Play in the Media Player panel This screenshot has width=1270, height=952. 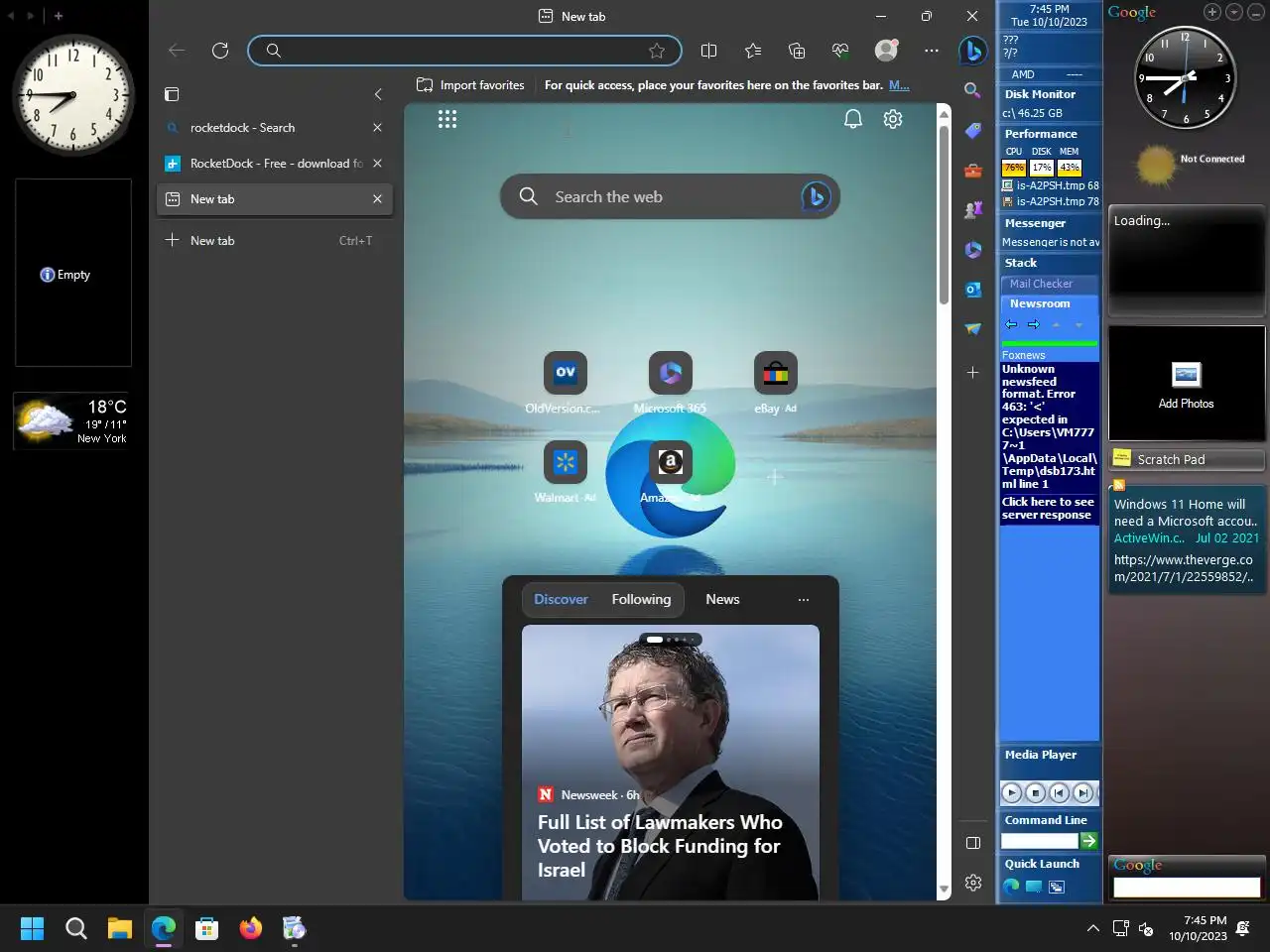(1011, 792)
